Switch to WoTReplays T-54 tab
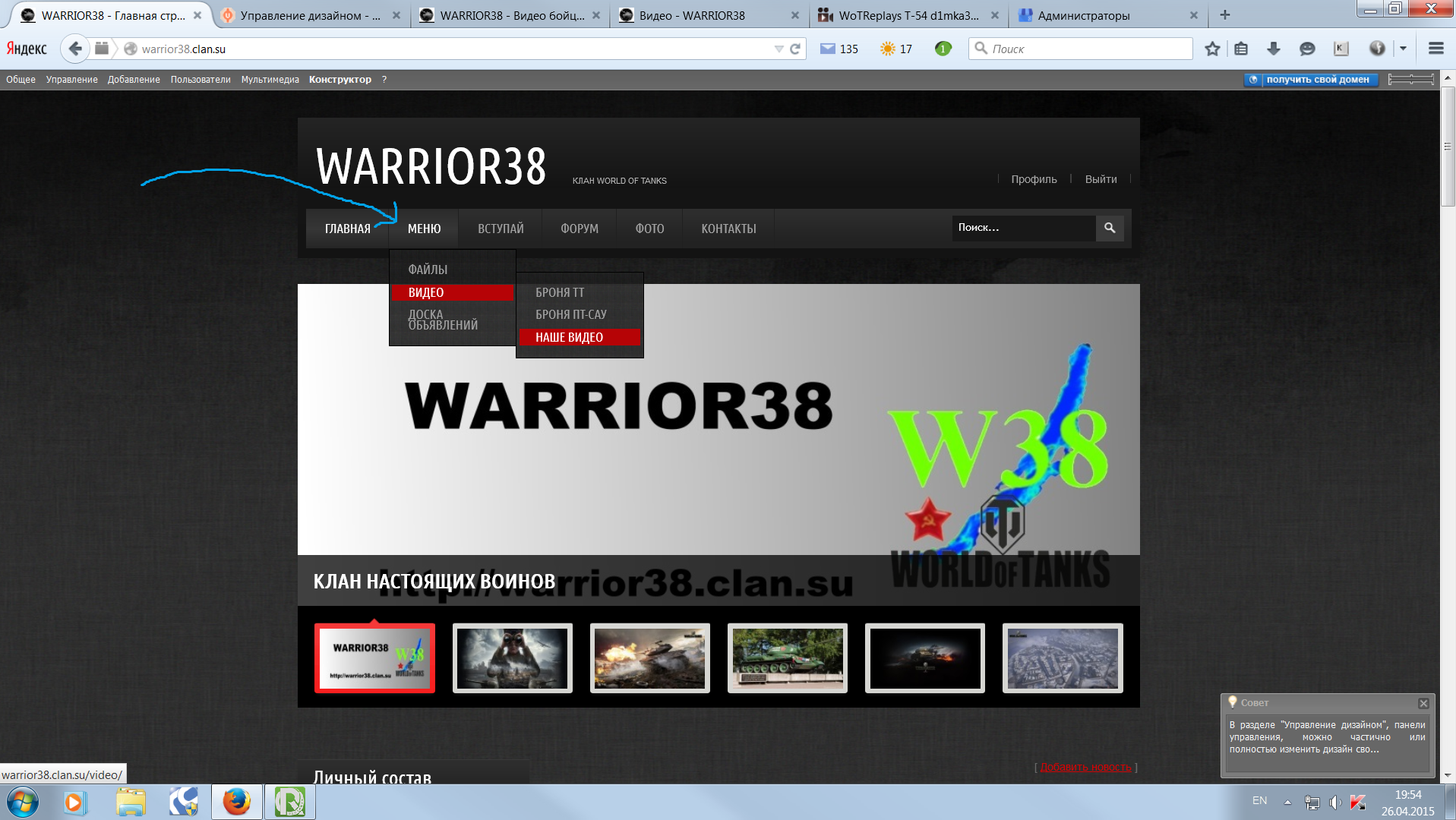The width and height of the screenshot is (1456, 820). 908,15
